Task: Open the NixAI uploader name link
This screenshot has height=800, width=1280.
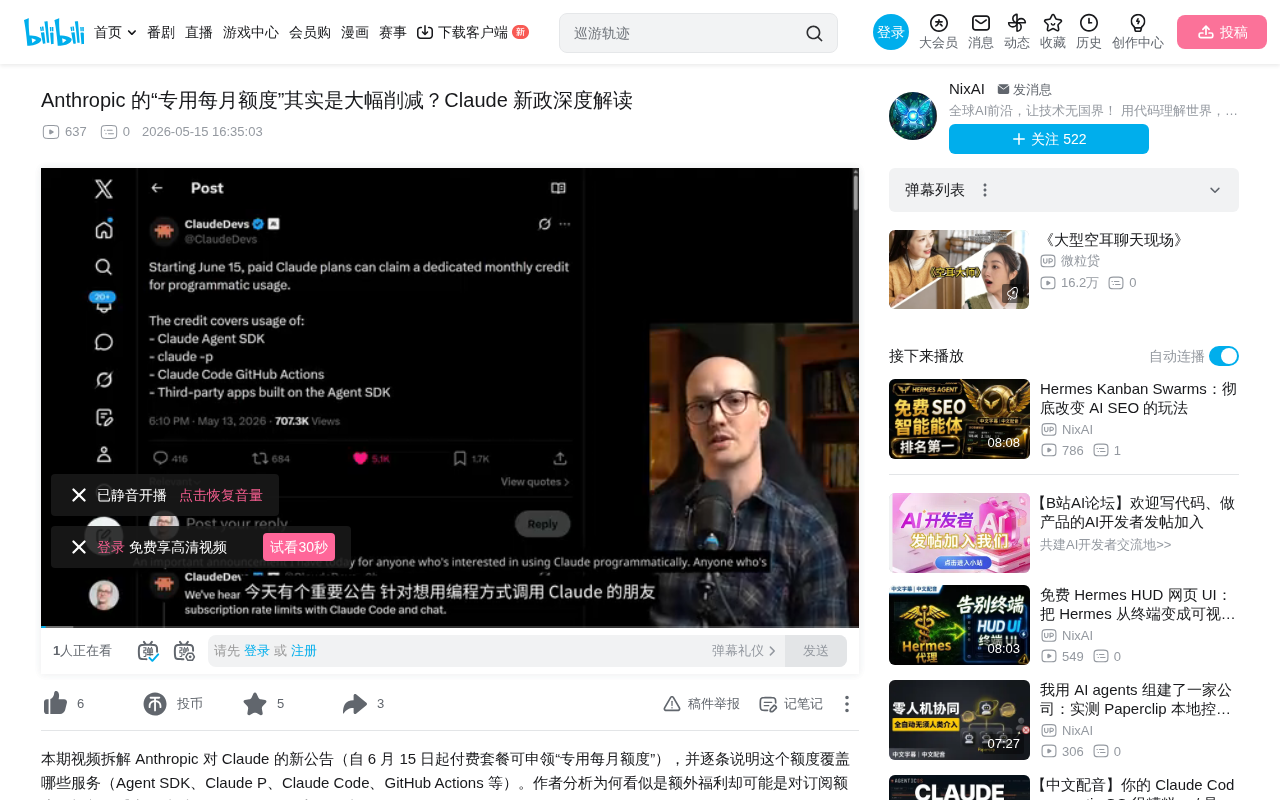Action: click(x=967, y=89)
